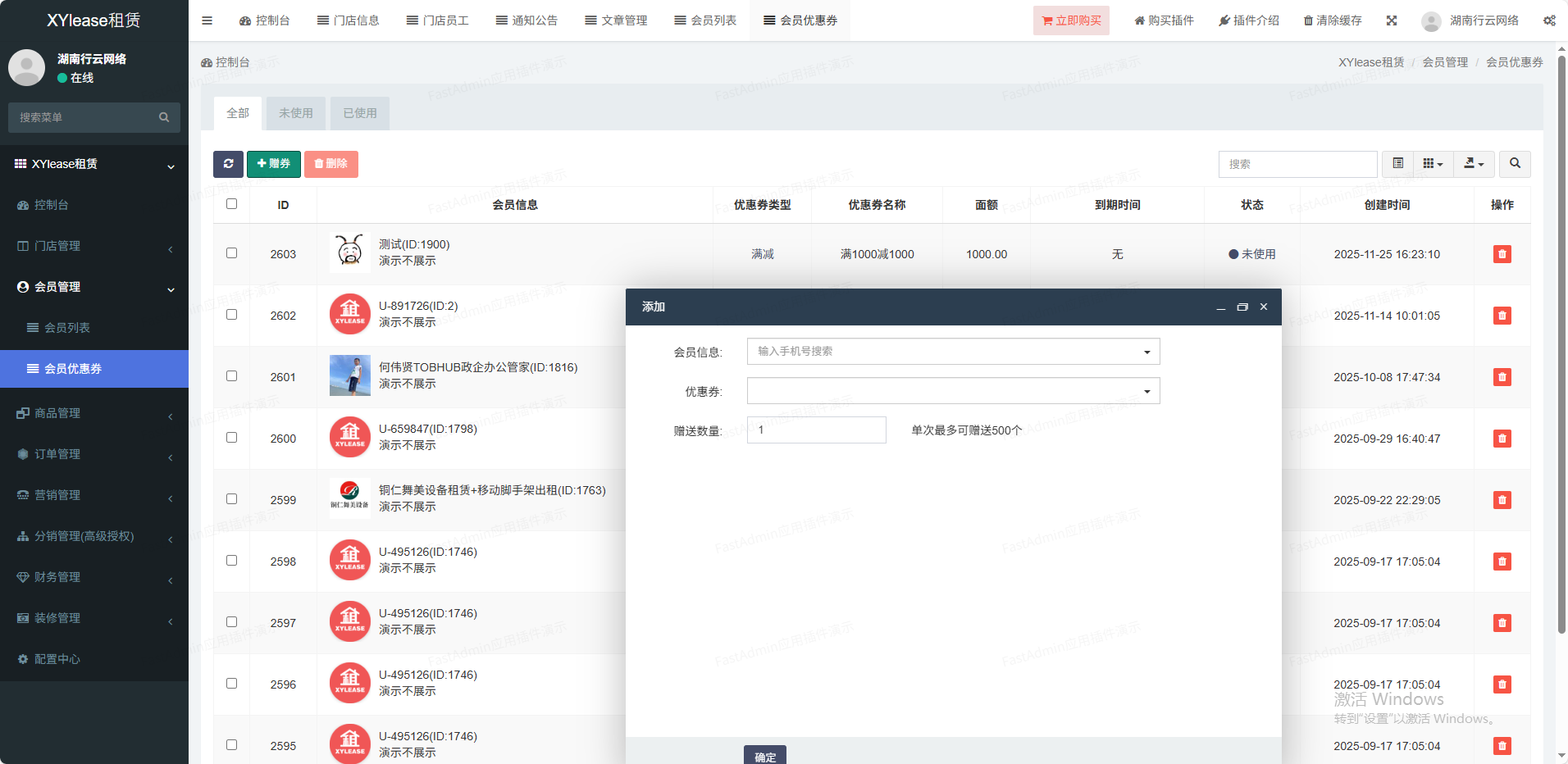Screen dimensions: 1568x764
Task: Select checkbox for row ID 2603
Action: point(232,253)
